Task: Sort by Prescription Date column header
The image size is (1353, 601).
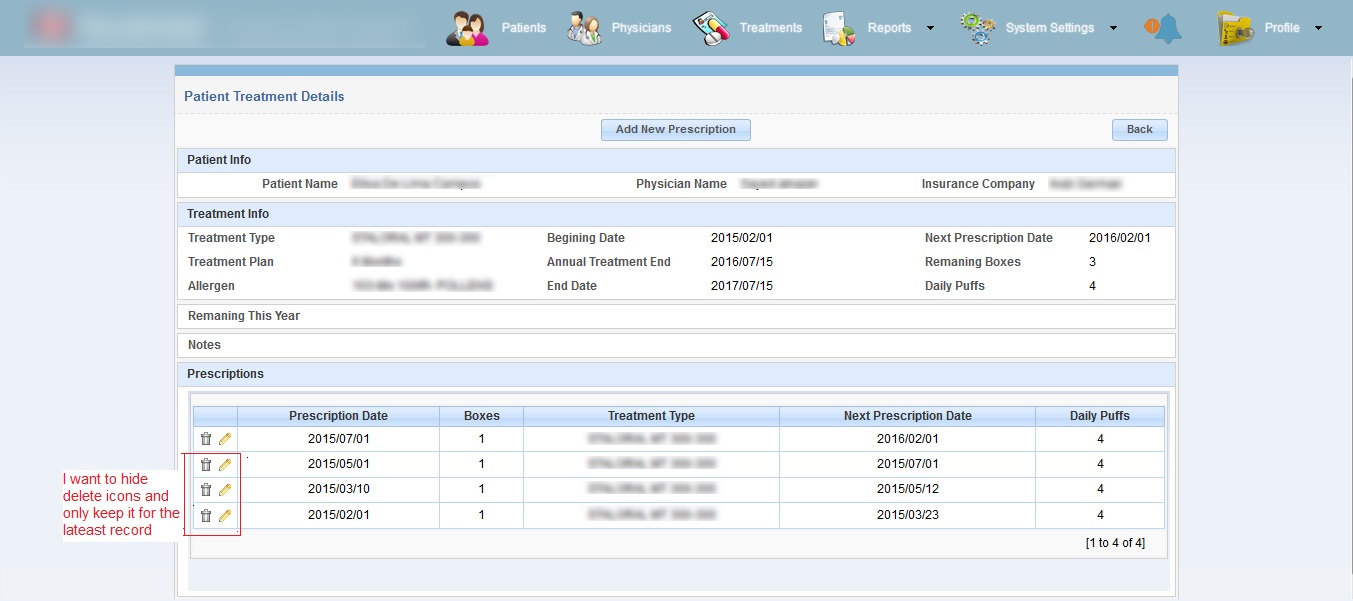Action: 338,416
